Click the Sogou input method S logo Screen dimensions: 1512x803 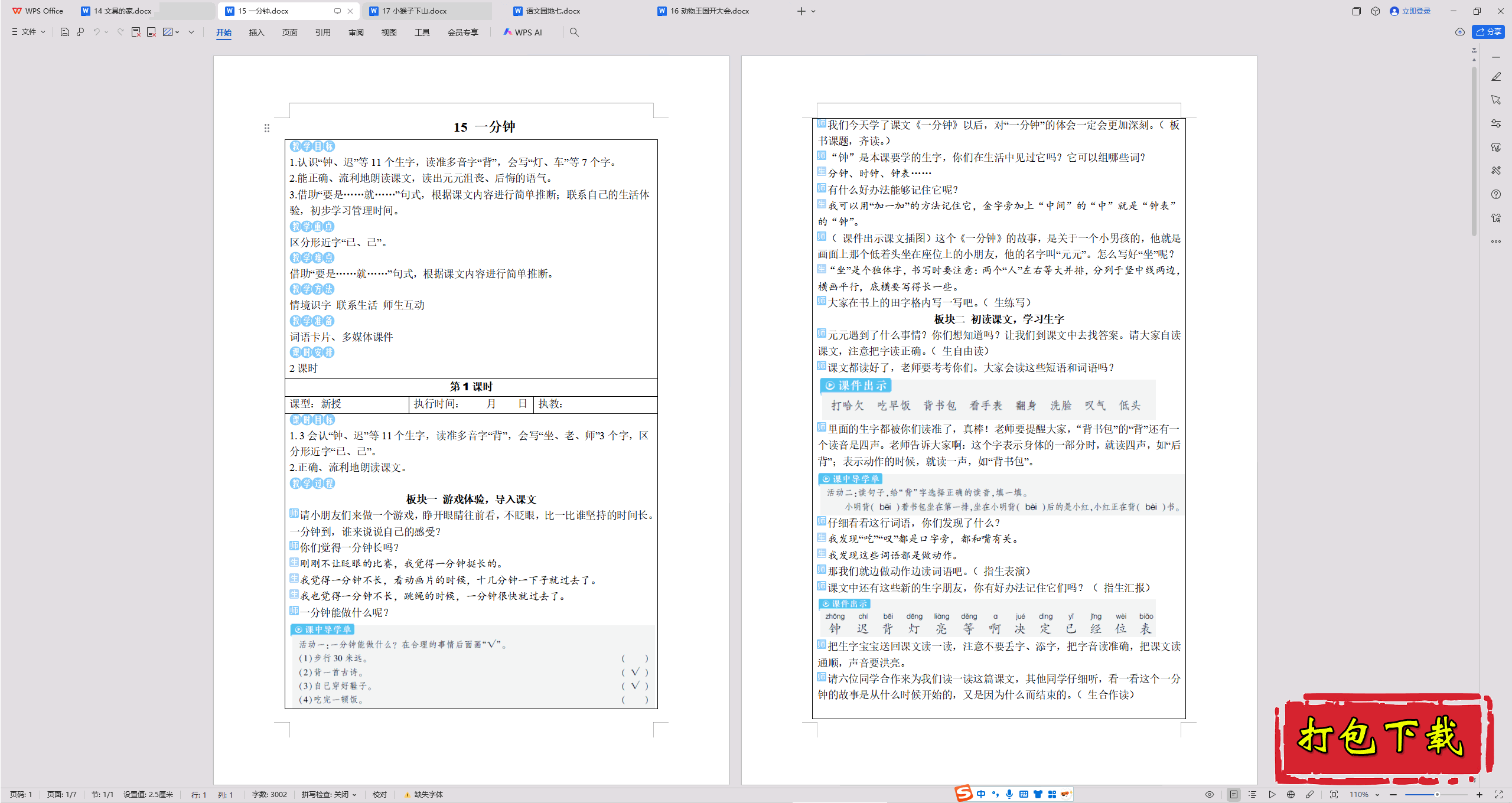tap(964, 794)
